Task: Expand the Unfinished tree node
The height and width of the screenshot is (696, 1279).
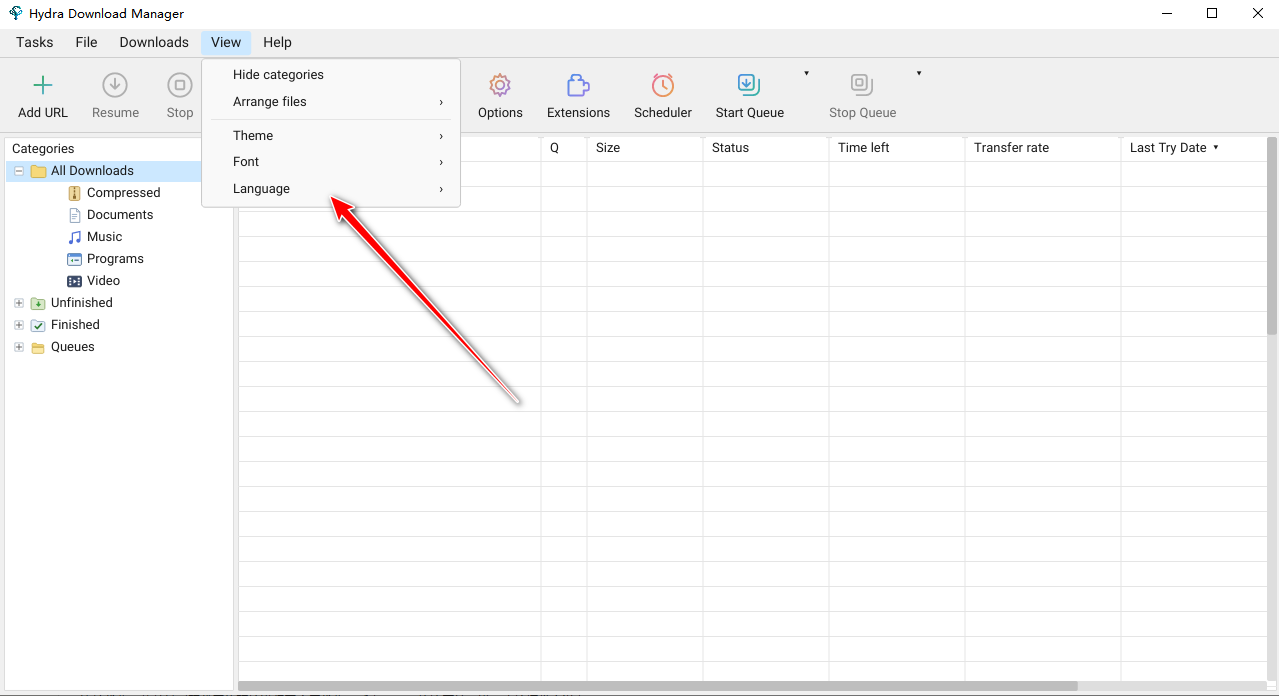Action: coord(18,303)
